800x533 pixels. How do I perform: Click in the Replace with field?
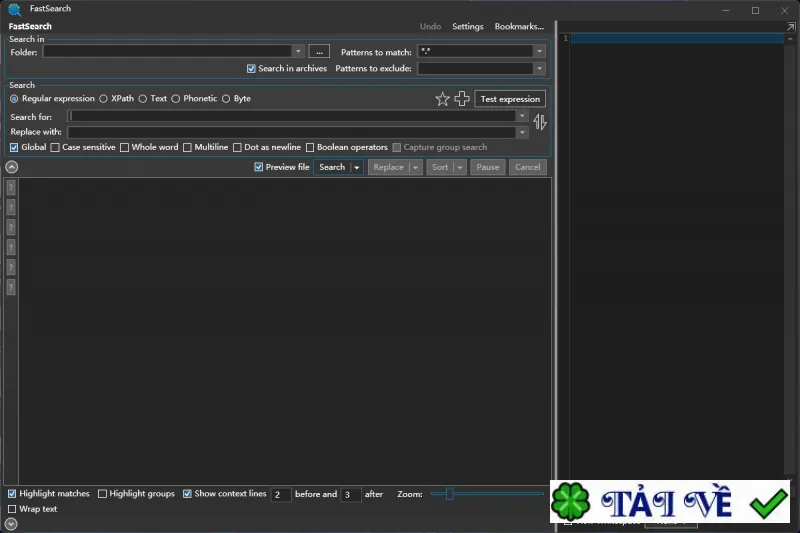click(x=292, y=133)
